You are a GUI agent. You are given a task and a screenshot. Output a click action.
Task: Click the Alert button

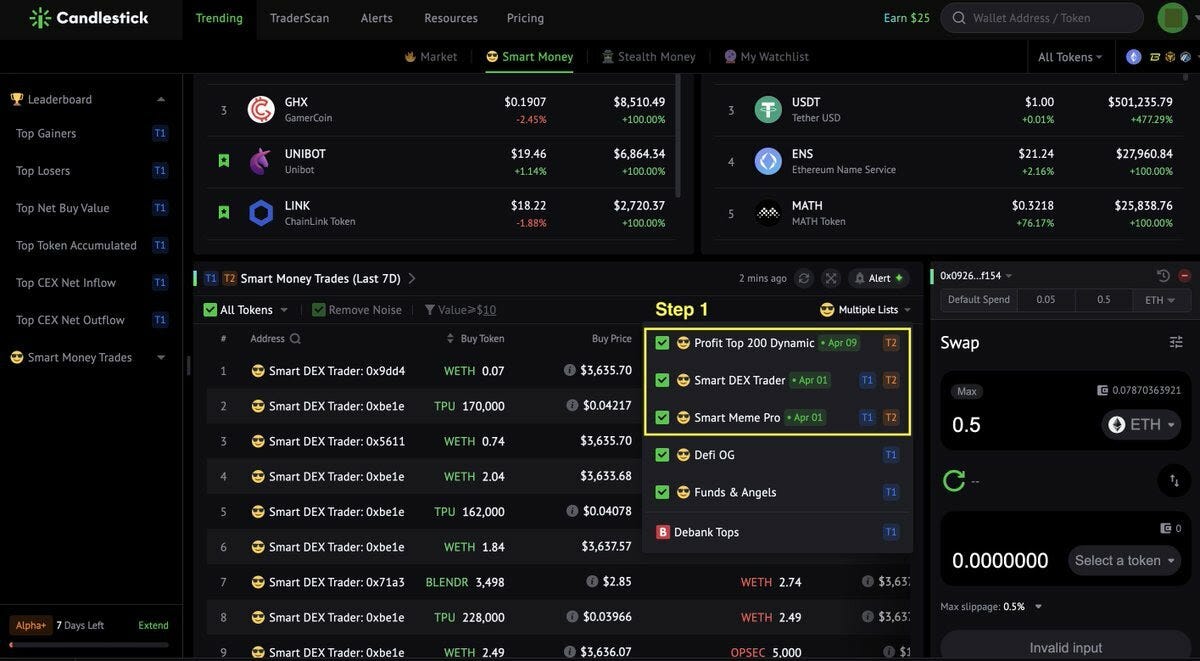879,278
